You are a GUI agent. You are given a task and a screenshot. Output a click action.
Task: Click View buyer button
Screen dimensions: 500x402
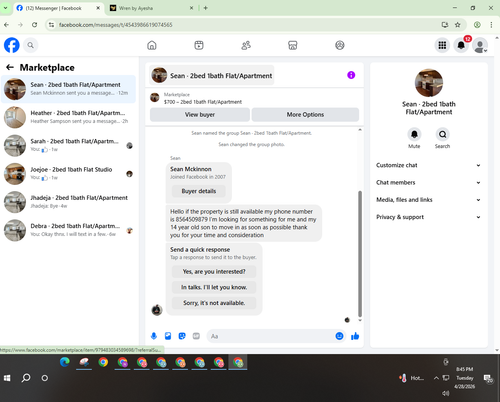(200, 114)
